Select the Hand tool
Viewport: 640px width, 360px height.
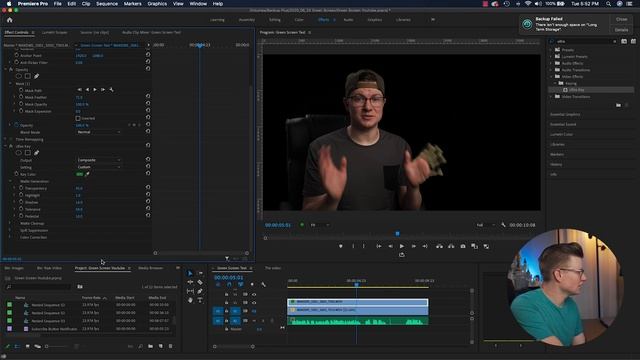pyautogui.click(x=190, y=300)
